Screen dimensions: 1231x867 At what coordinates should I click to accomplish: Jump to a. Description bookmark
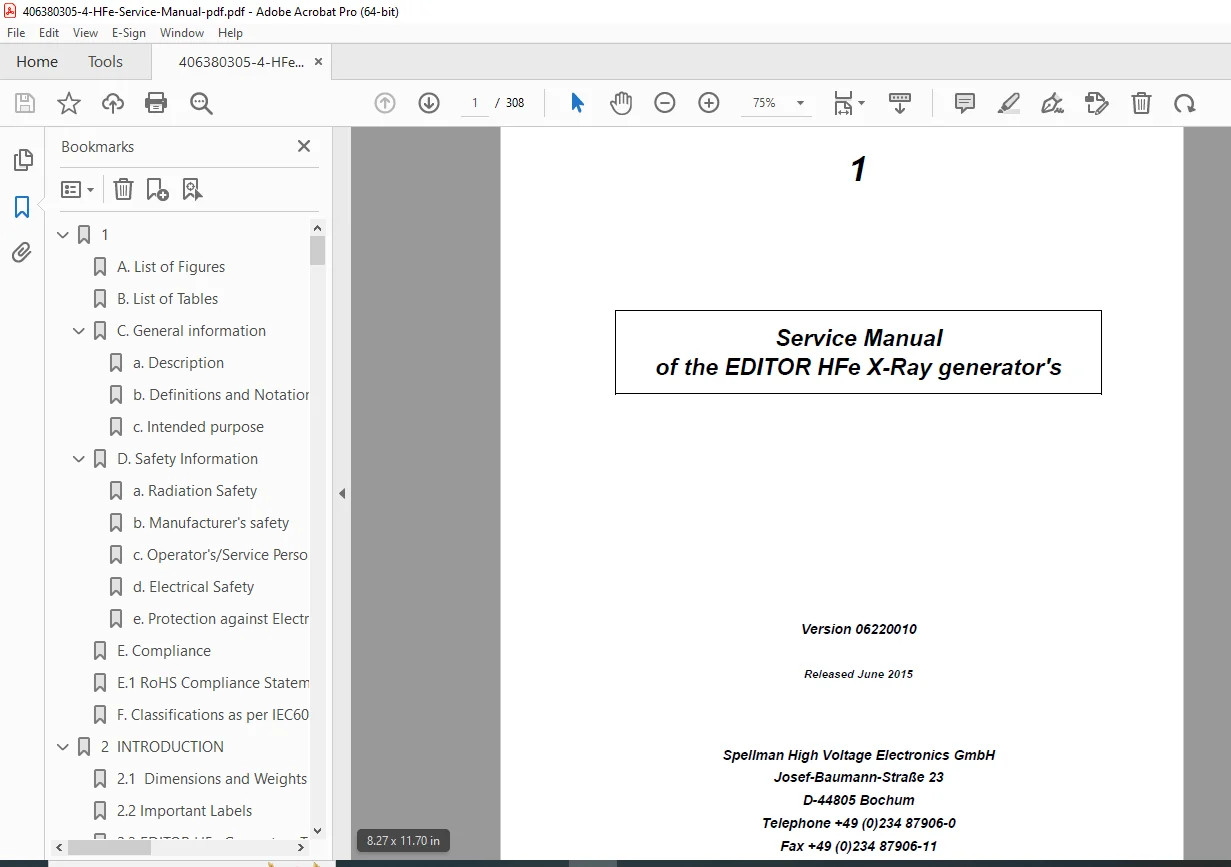click(178, 363)
